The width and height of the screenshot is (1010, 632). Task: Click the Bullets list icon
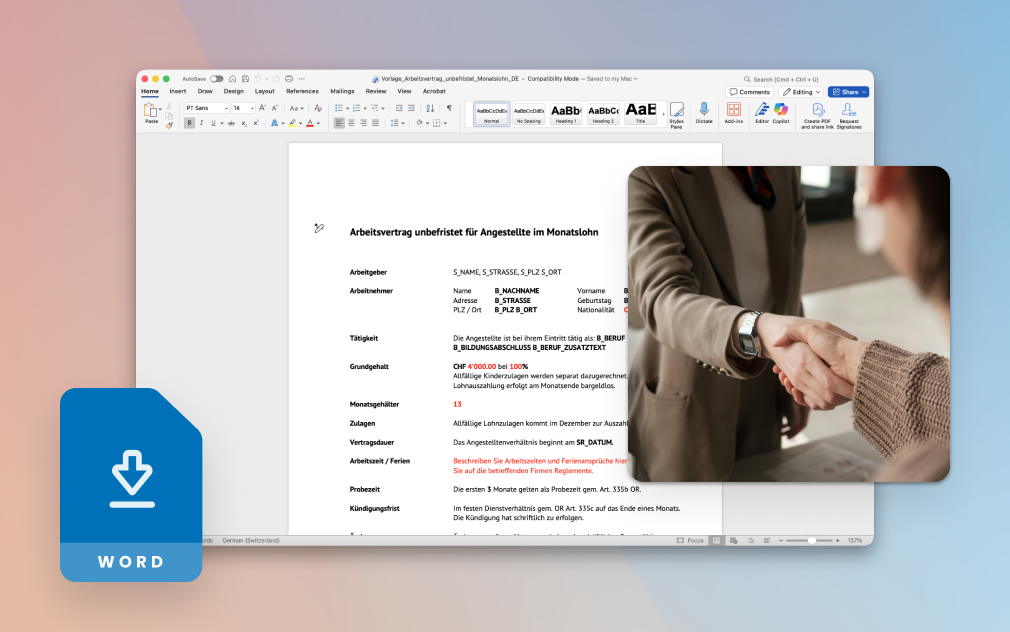pos(339,108)
